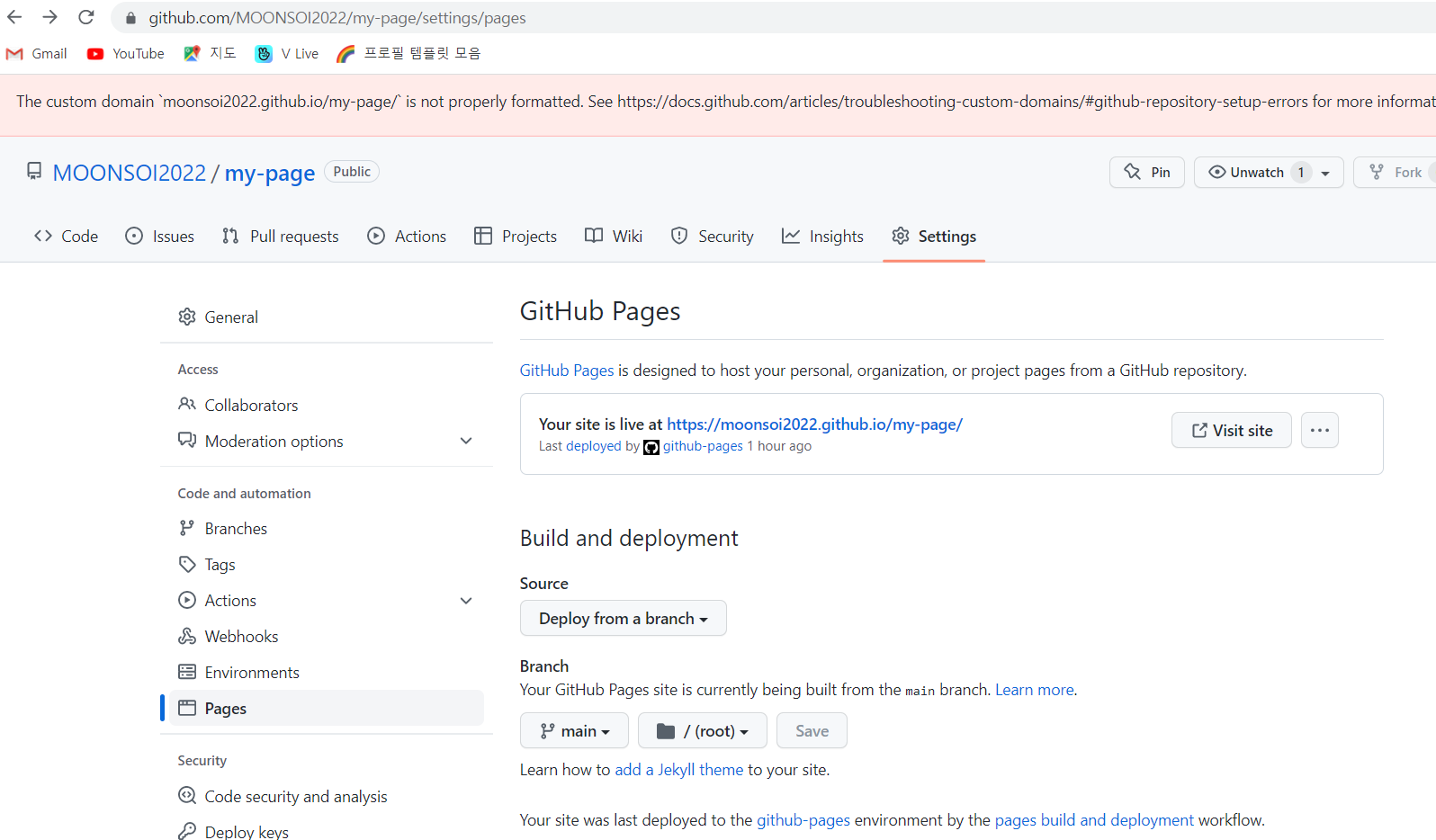The image size is (1436, 840).
Task: Click the Collaborators people icon
Action: (x=187, y=405)
